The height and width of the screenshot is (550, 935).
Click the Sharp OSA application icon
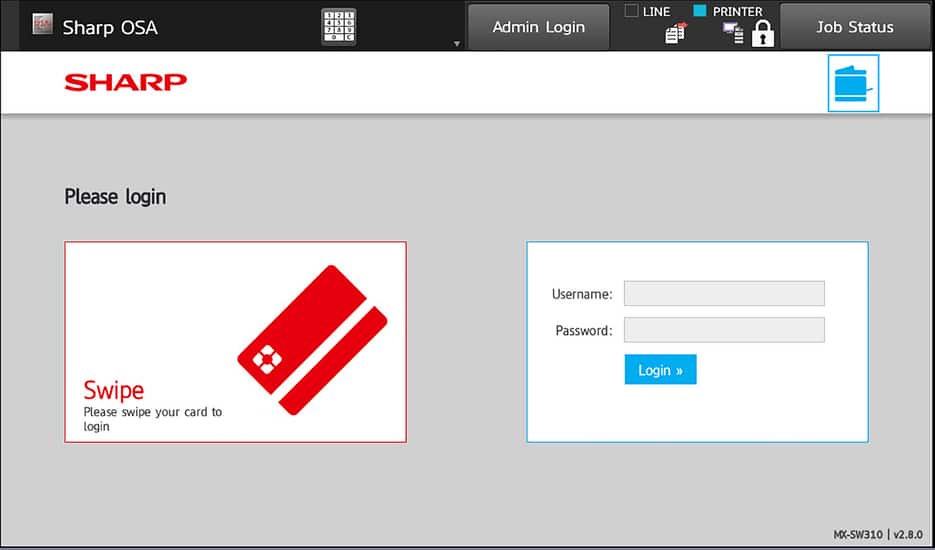[42, 26]
